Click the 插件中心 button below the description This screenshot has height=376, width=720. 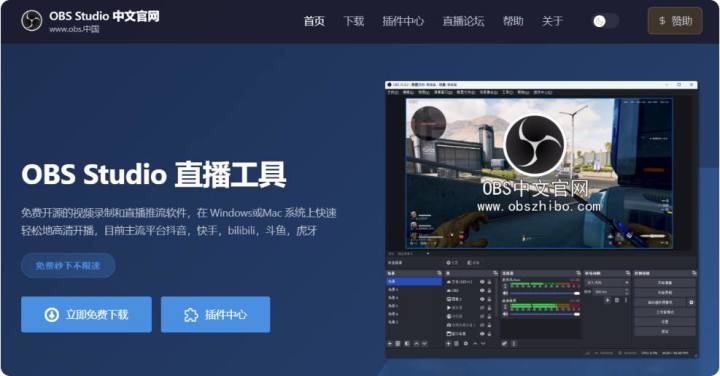pyautogui.click(x=215, y=314)
